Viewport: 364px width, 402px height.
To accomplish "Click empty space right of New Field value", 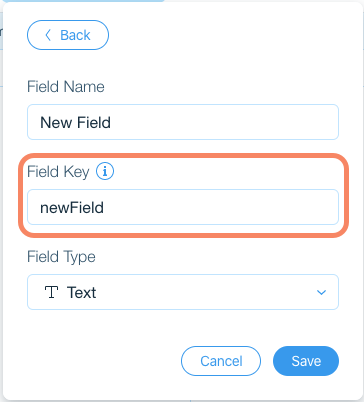I will point(223,122).
